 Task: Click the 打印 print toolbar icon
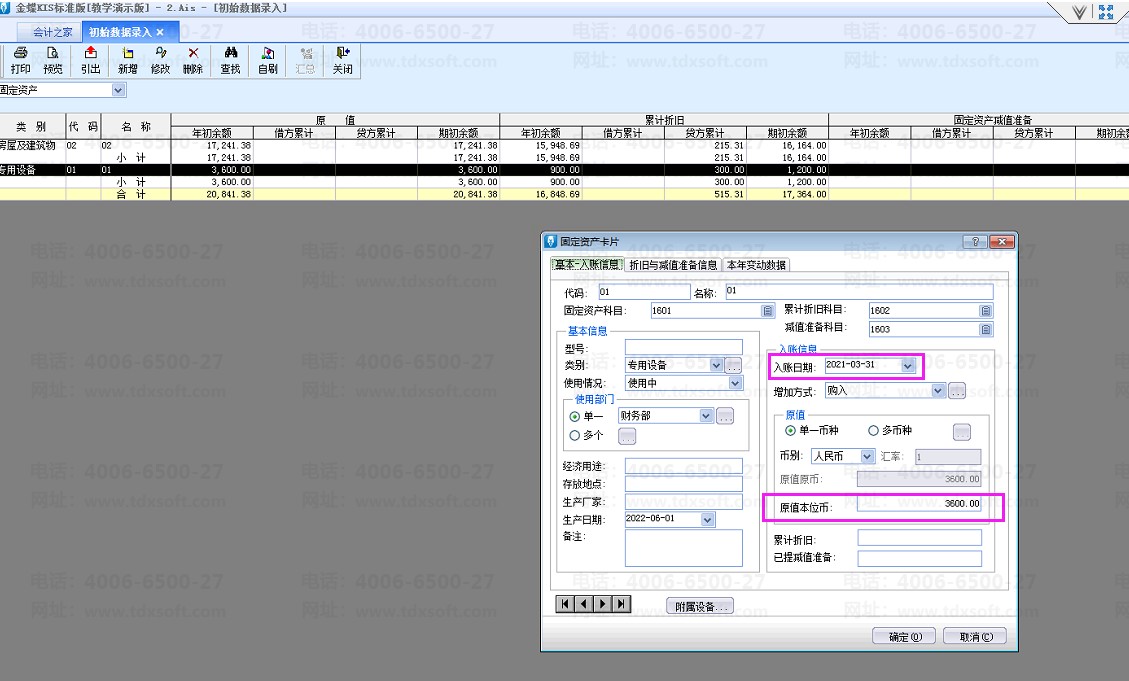[20, 60]
